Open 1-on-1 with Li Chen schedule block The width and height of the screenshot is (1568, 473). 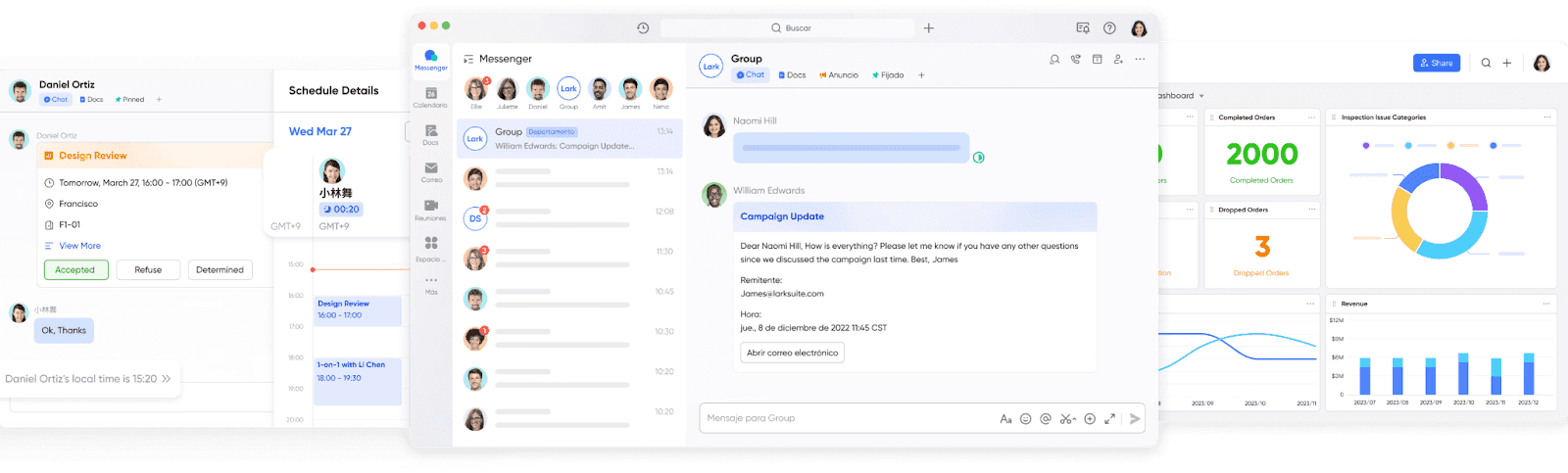[x=358, y=381]
